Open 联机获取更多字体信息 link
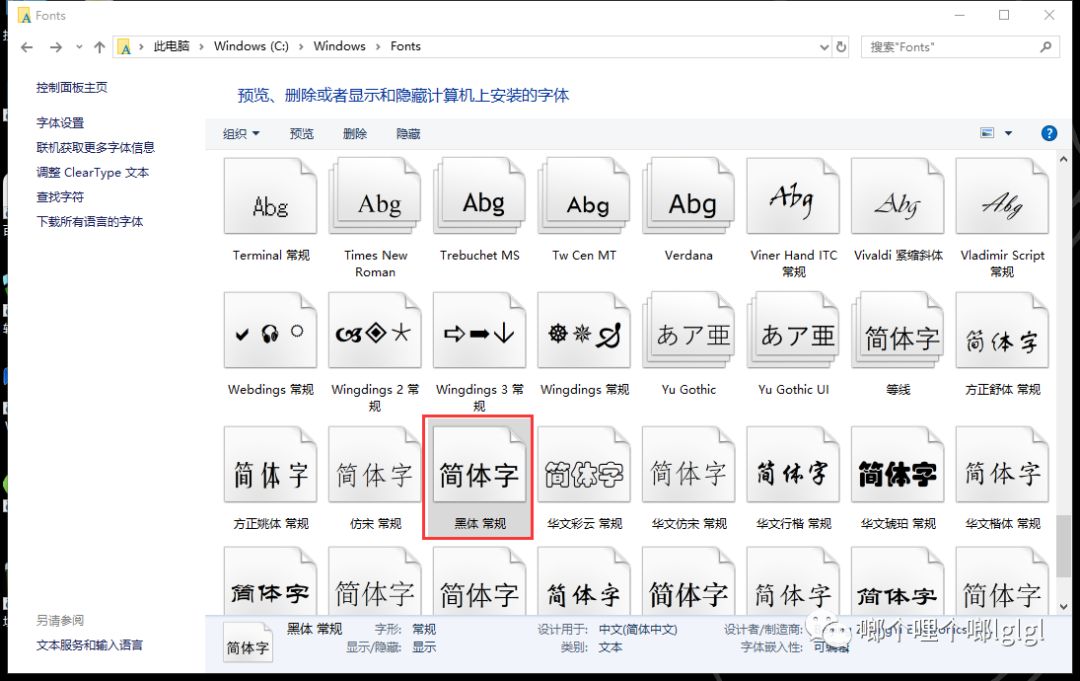 [x=95, y=147]
